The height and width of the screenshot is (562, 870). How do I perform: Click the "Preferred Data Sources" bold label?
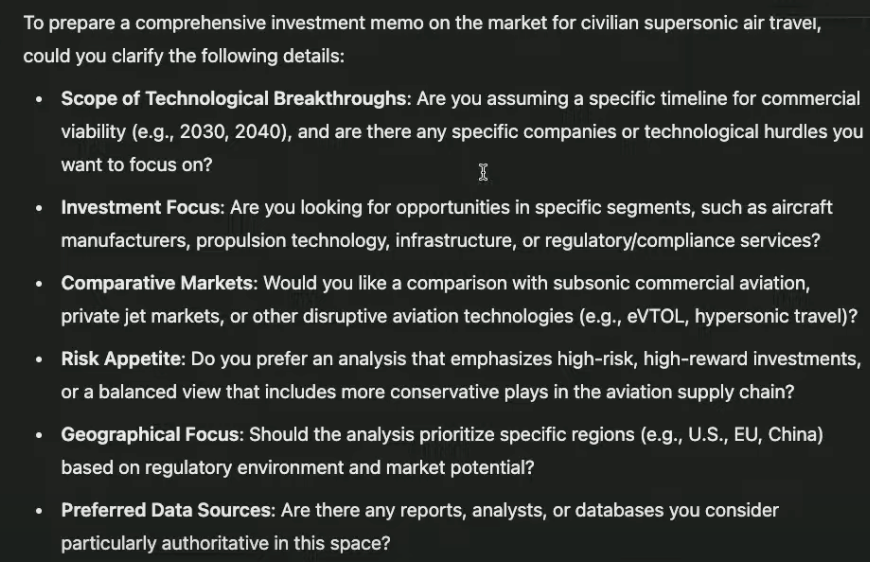coord(166,511)
